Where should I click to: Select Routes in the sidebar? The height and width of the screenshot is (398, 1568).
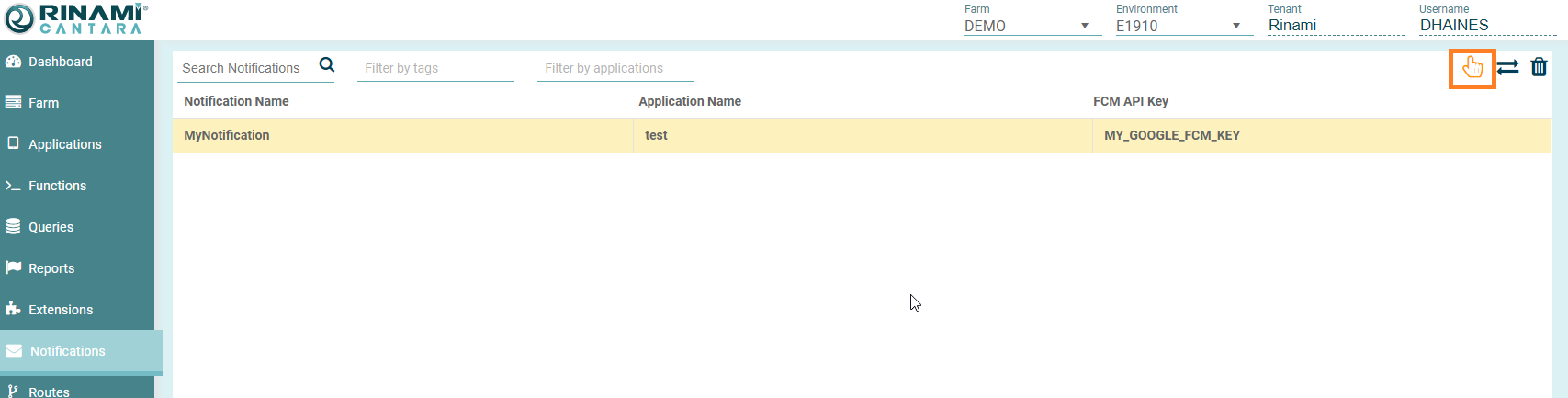pyautogui.click(x=49, y=392)
